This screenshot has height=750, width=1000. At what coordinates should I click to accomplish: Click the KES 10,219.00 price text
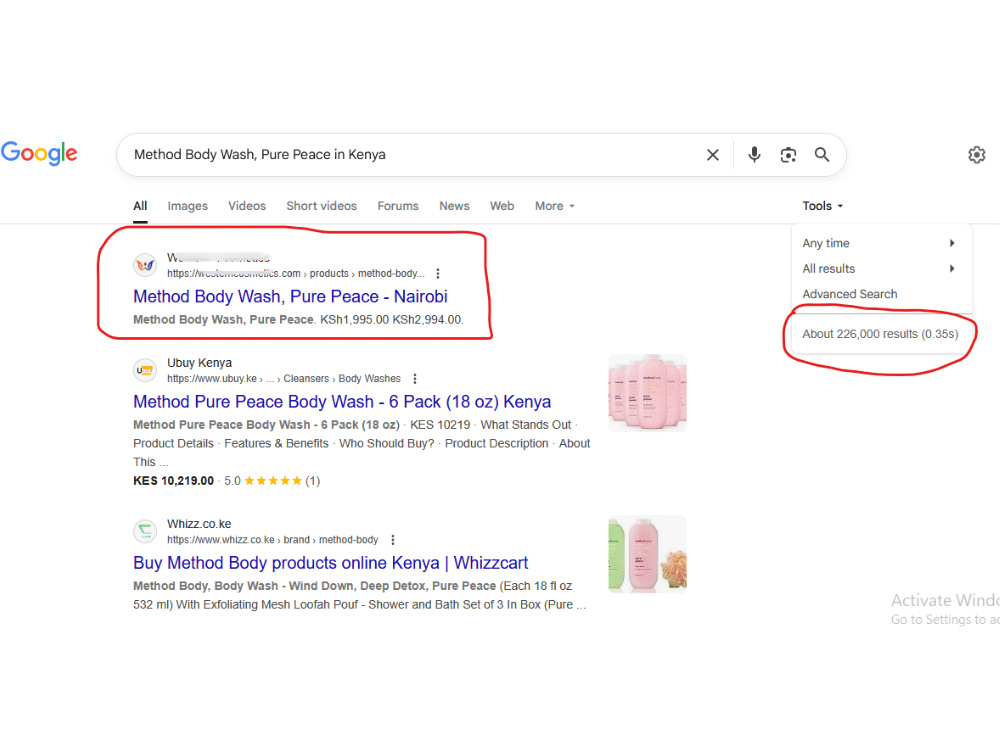tap(173, 481)
